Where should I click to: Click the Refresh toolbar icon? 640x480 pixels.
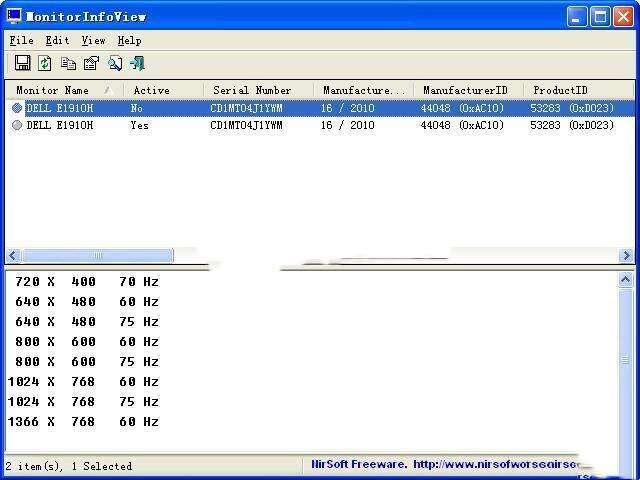point(45,63)
